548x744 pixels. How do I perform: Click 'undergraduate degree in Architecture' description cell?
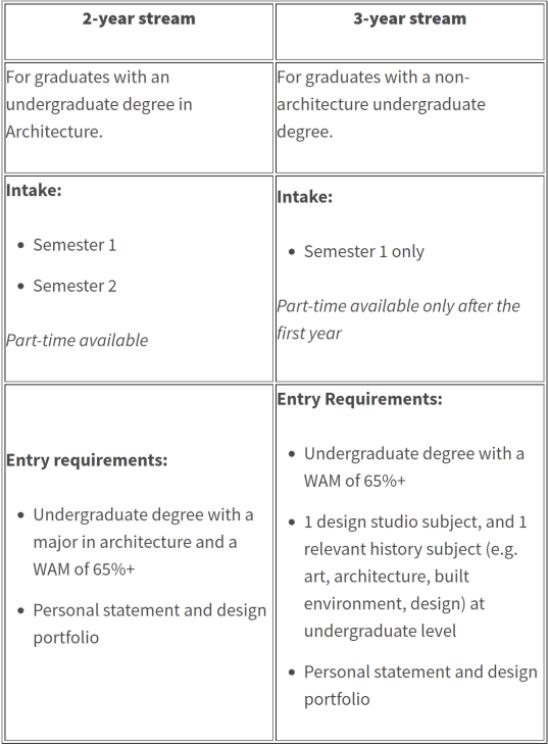pos(139,118)
